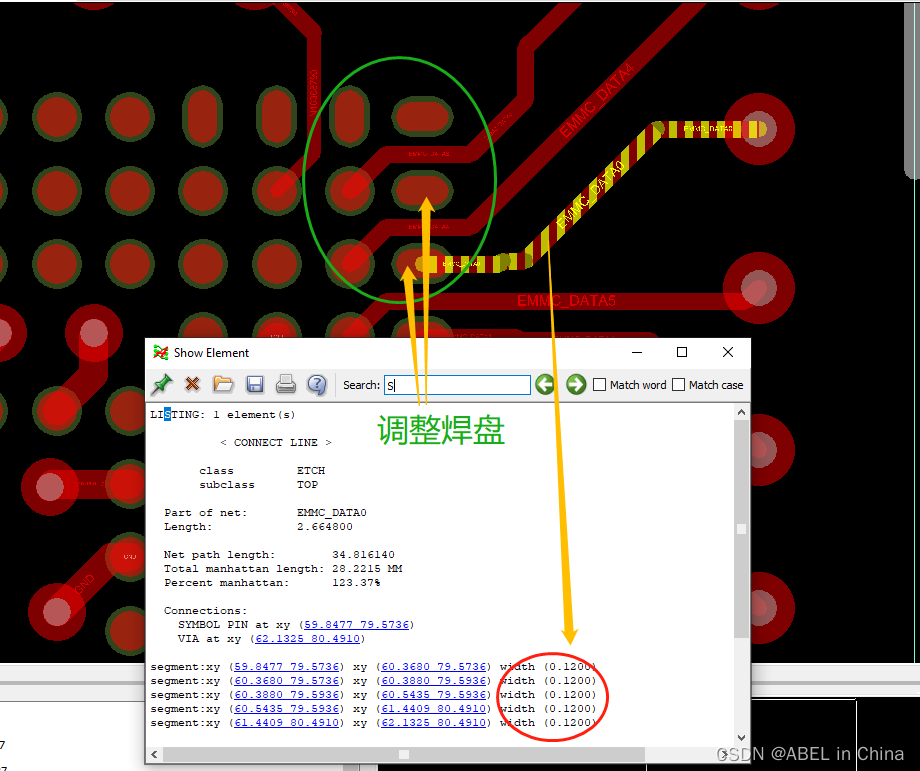The width and height of the screenshot is (920, 771).
Task: Minimize the Show Element window
Action: pos(637,352)
